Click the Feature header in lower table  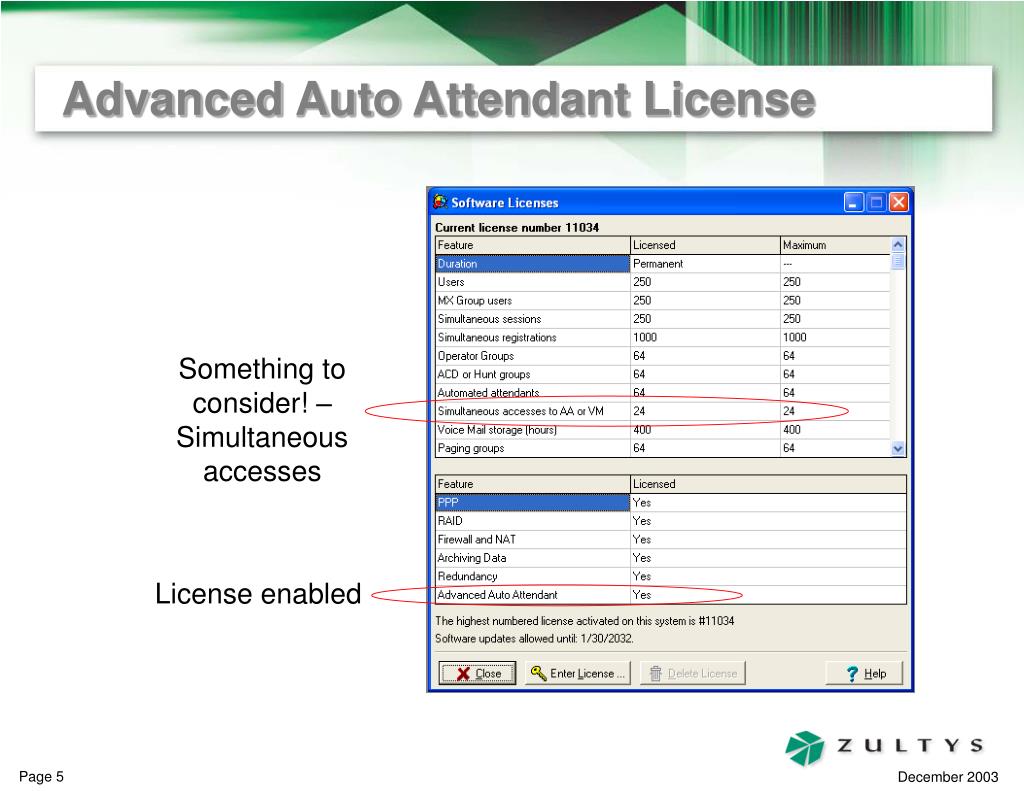point(532,484)
